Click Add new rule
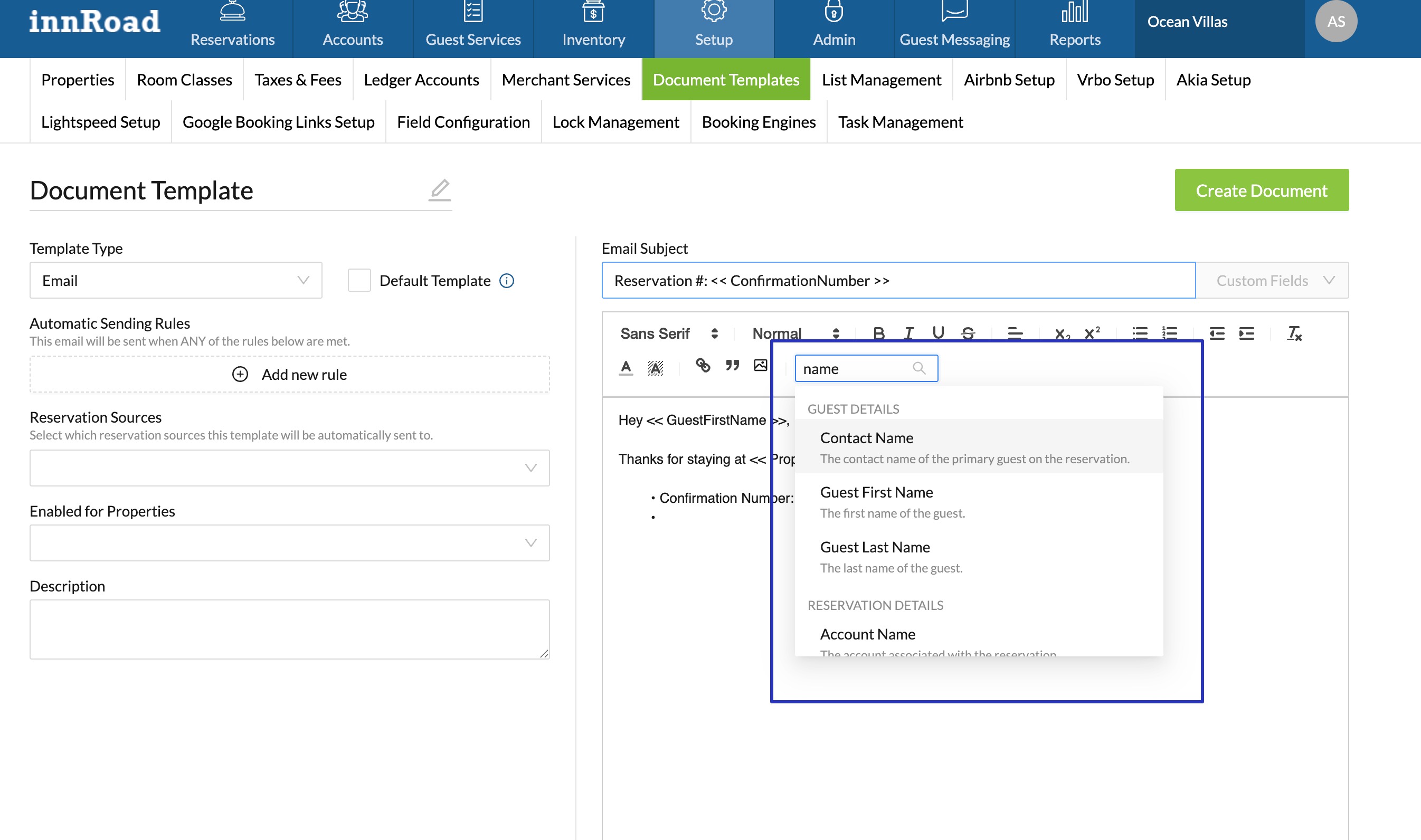The image size is (1421, 840). click(x=289, y=374)
